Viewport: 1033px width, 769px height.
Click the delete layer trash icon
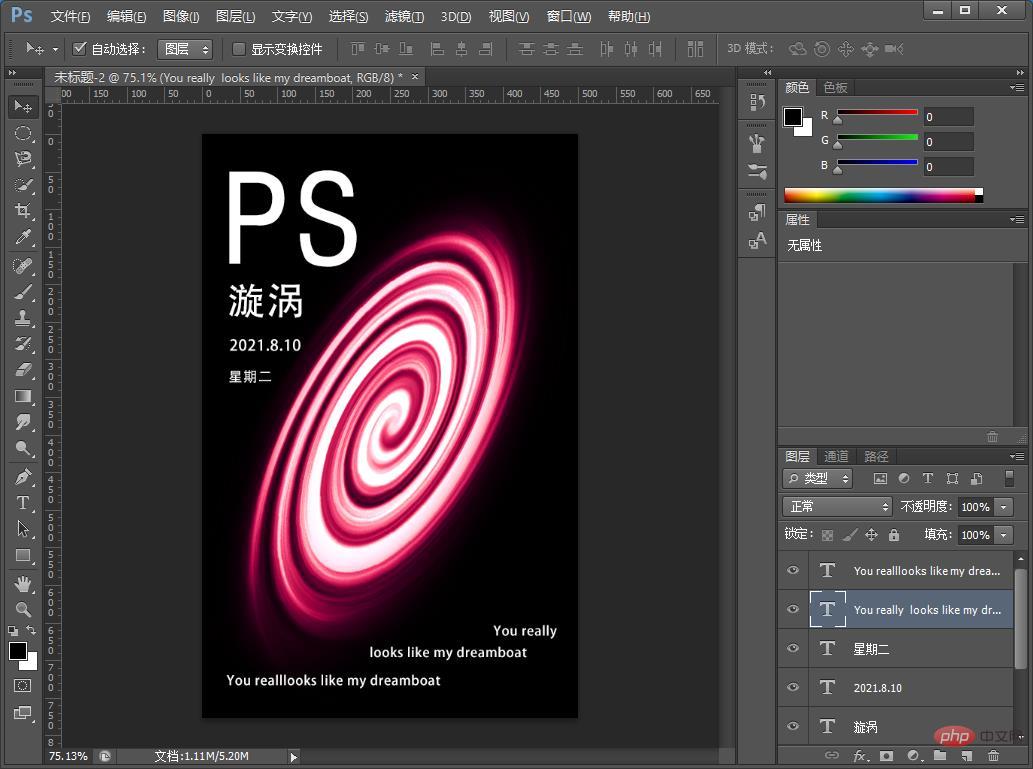(x=993, y=757)
